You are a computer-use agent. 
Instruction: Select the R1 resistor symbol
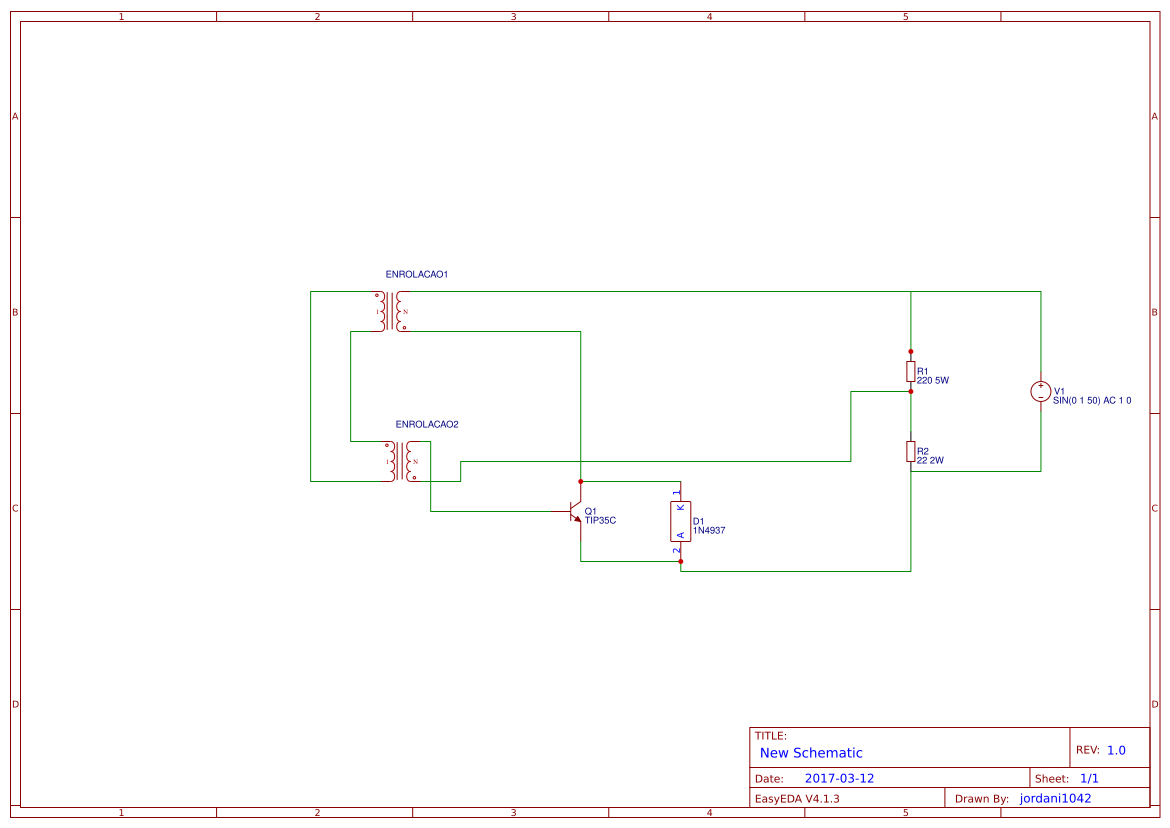910,372
